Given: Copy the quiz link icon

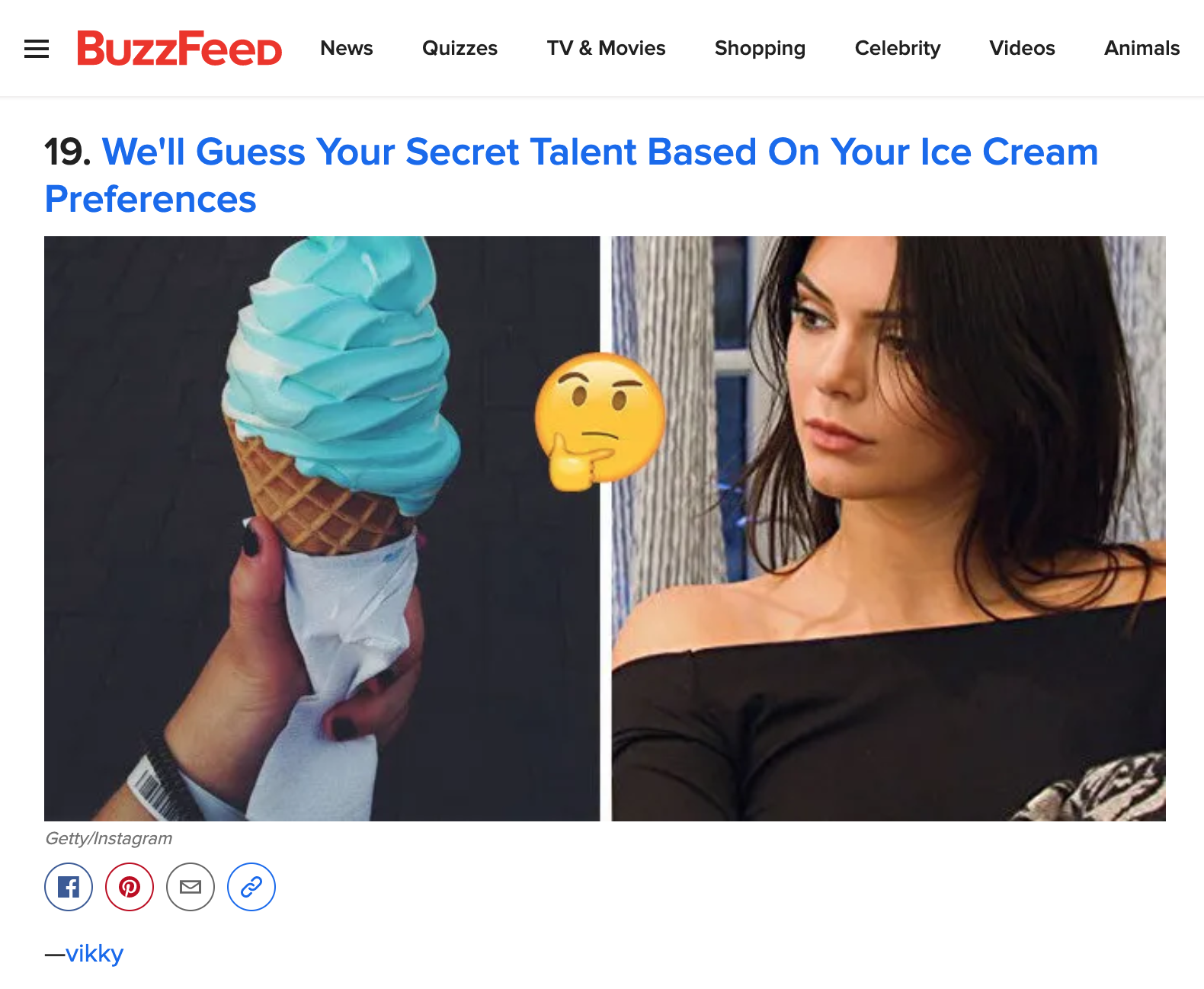Looking at the screenshot, I should point(251,887).
